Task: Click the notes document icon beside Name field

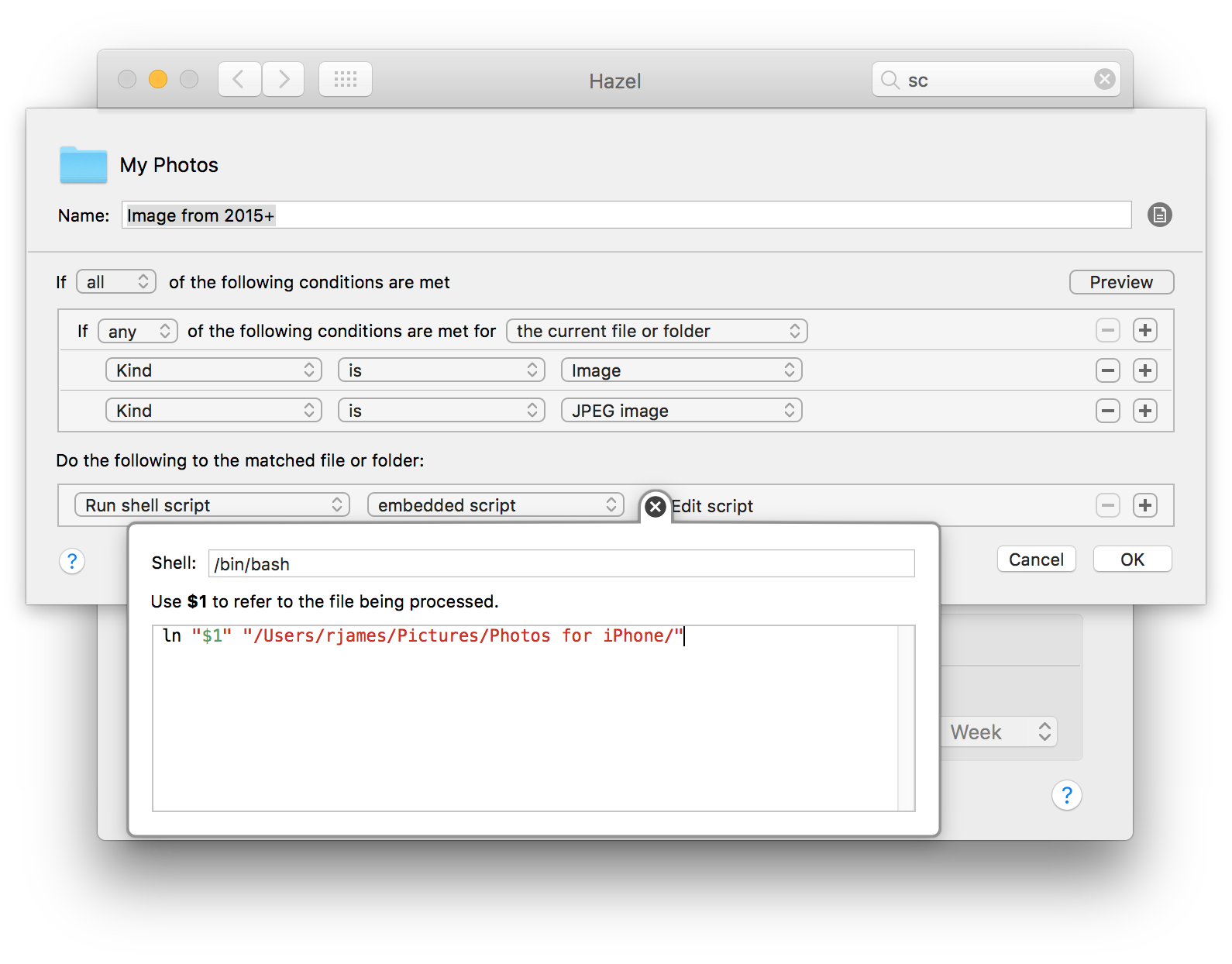Action: click(1159, 215)
